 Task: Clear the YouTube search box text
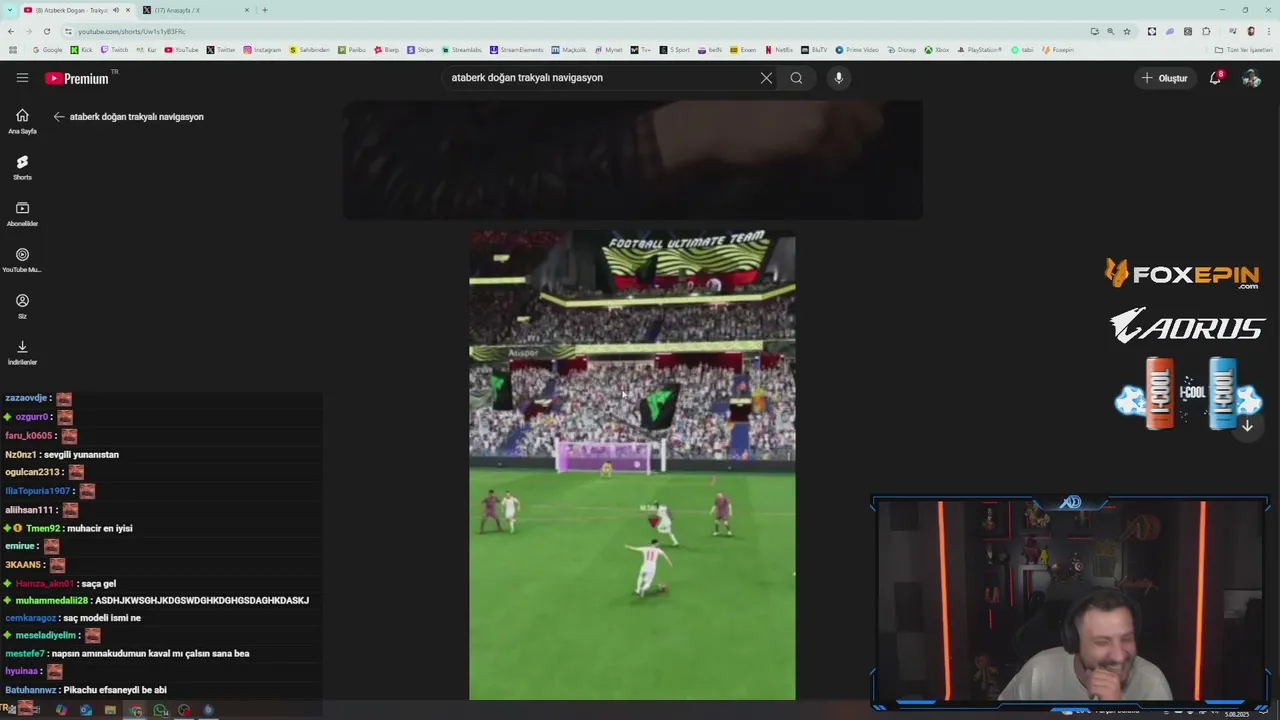(x=766, y=77)
